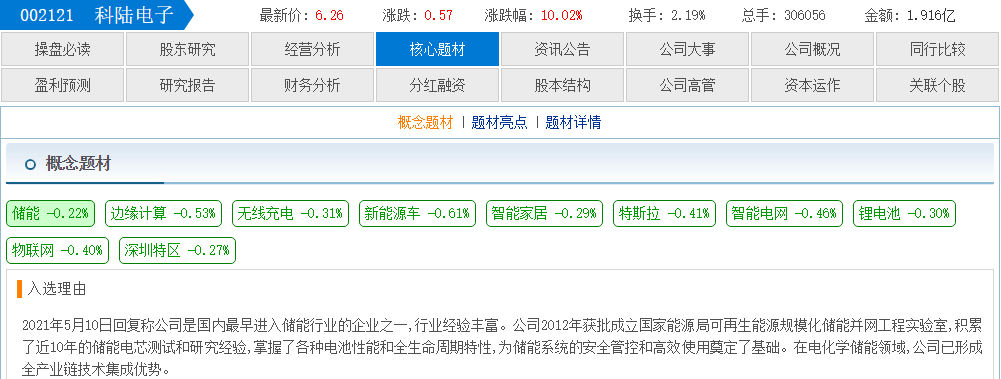
Task: Select the 无线充电 concept tag
Action: pyautogui.click(x=290, y=214)
